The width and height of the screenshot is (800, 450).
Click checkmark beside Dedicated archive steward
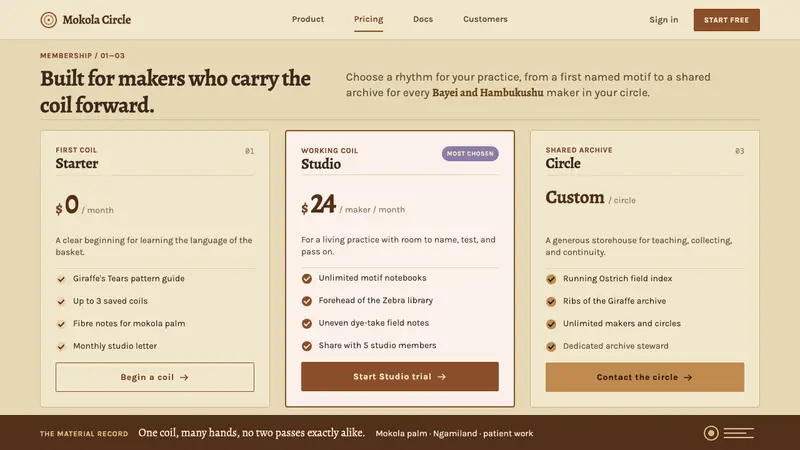[x=551, y=346]
